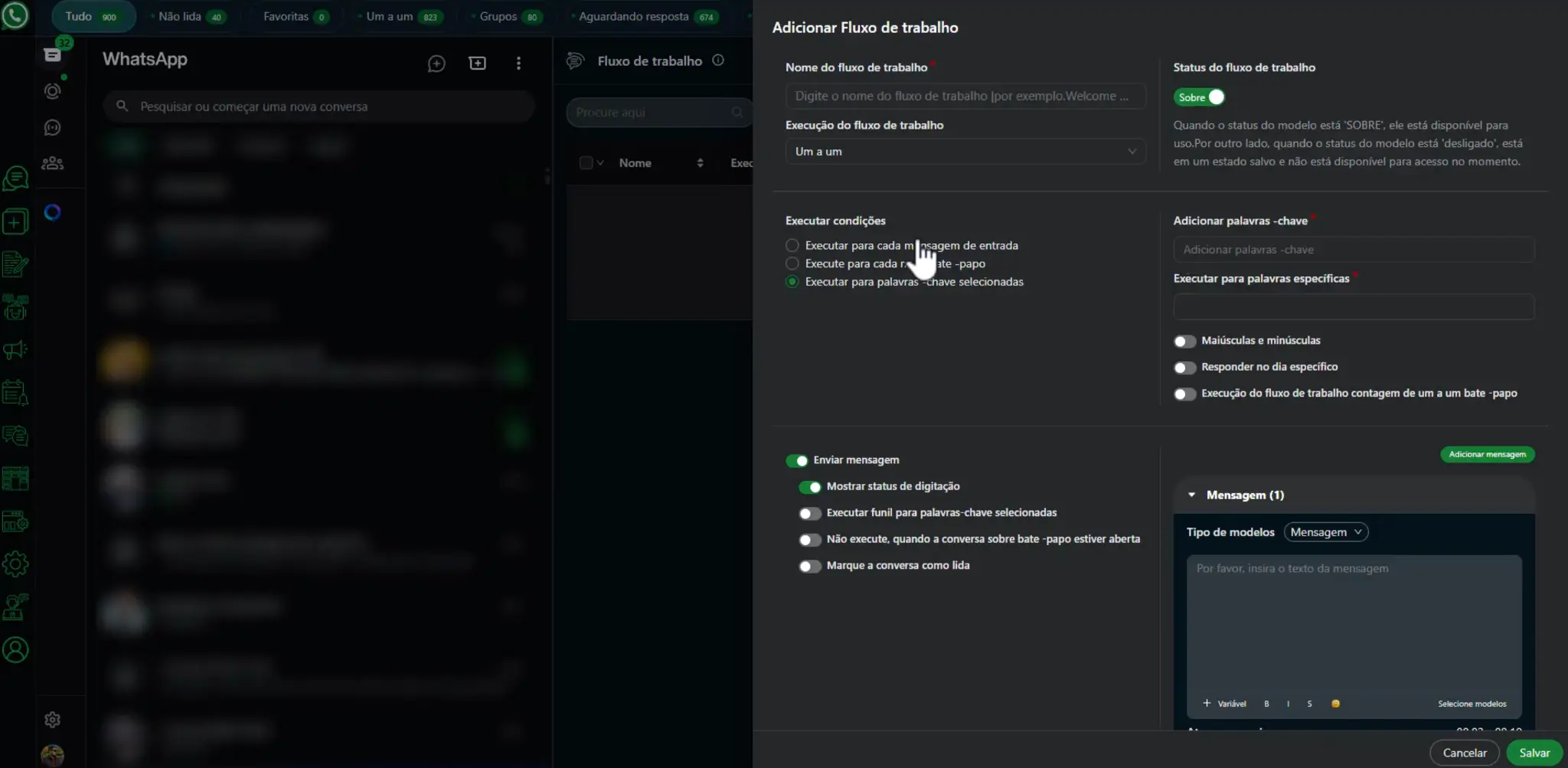1568x768 pixels.
Task: Start a new chat using the pencil icon
Action: coord(436,63)
